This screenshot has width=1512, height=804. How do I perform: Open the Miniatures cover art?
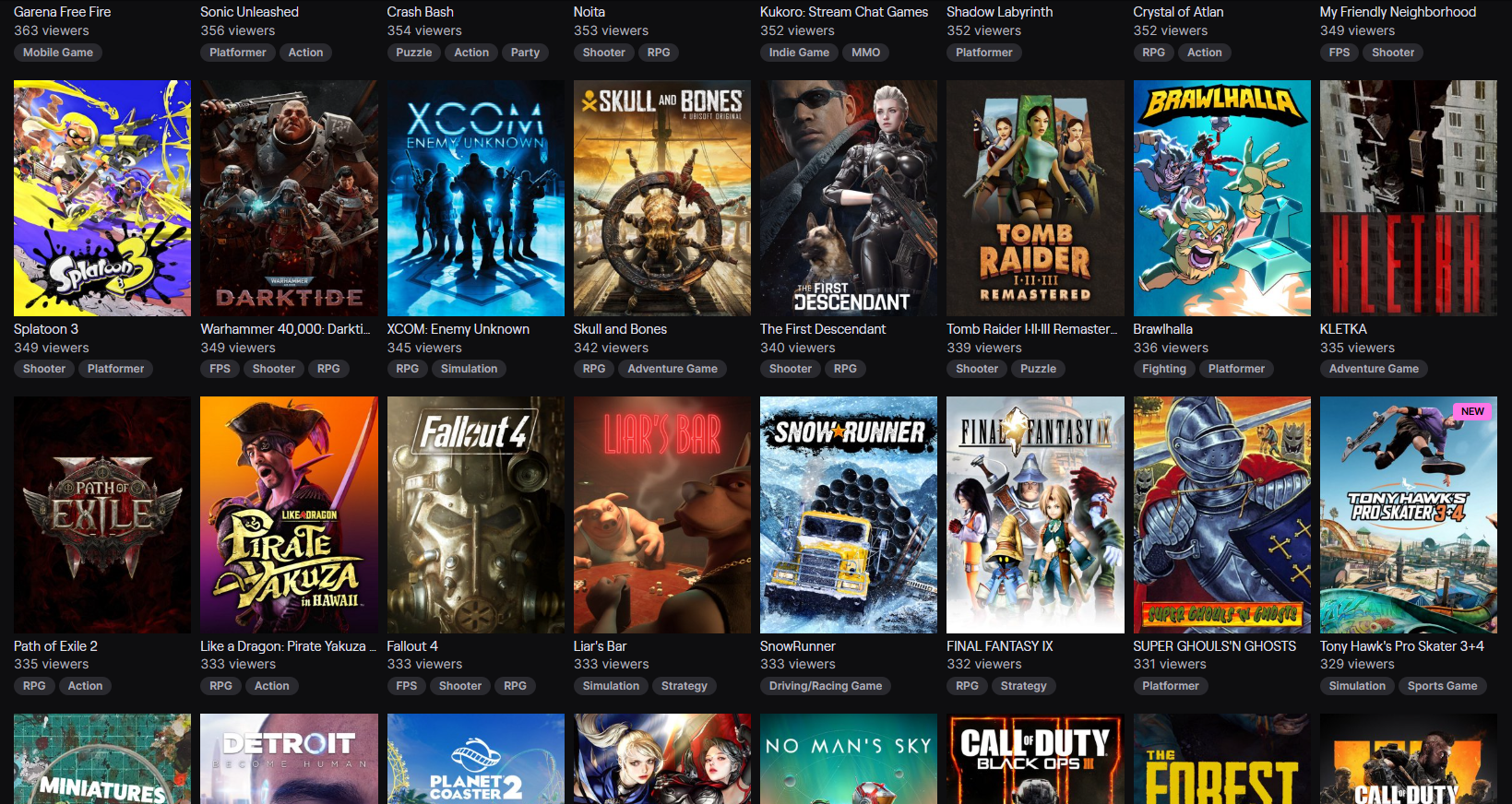[102, 759]
